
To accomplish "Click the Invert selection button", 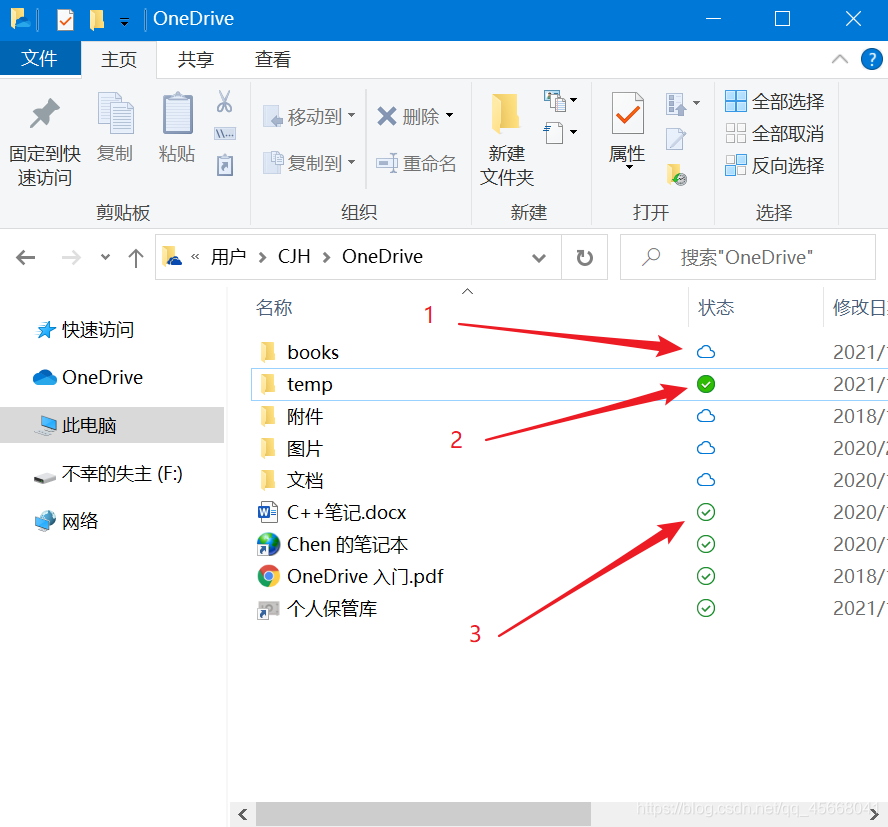I will pos(774,165).
